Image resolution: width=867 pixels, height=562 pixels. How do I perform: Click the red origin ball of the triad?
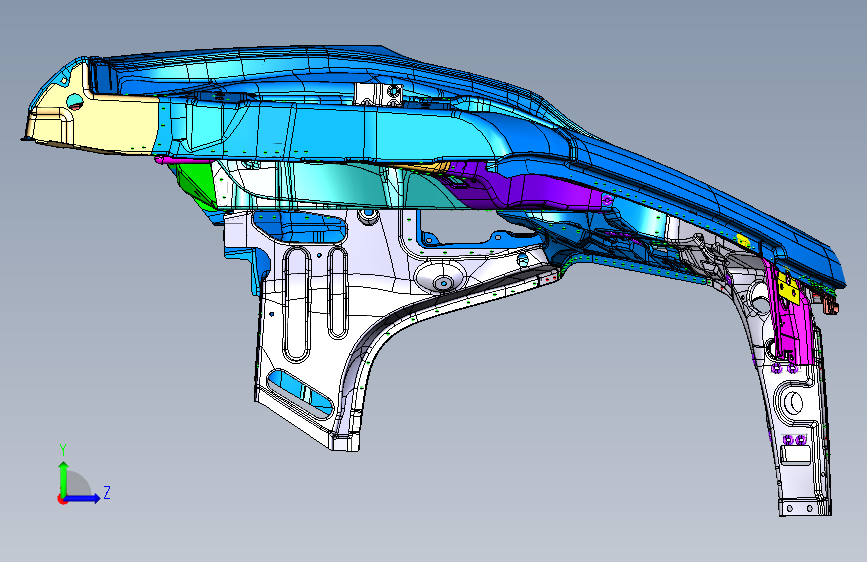pyautogui.click(x=61, y=499)
